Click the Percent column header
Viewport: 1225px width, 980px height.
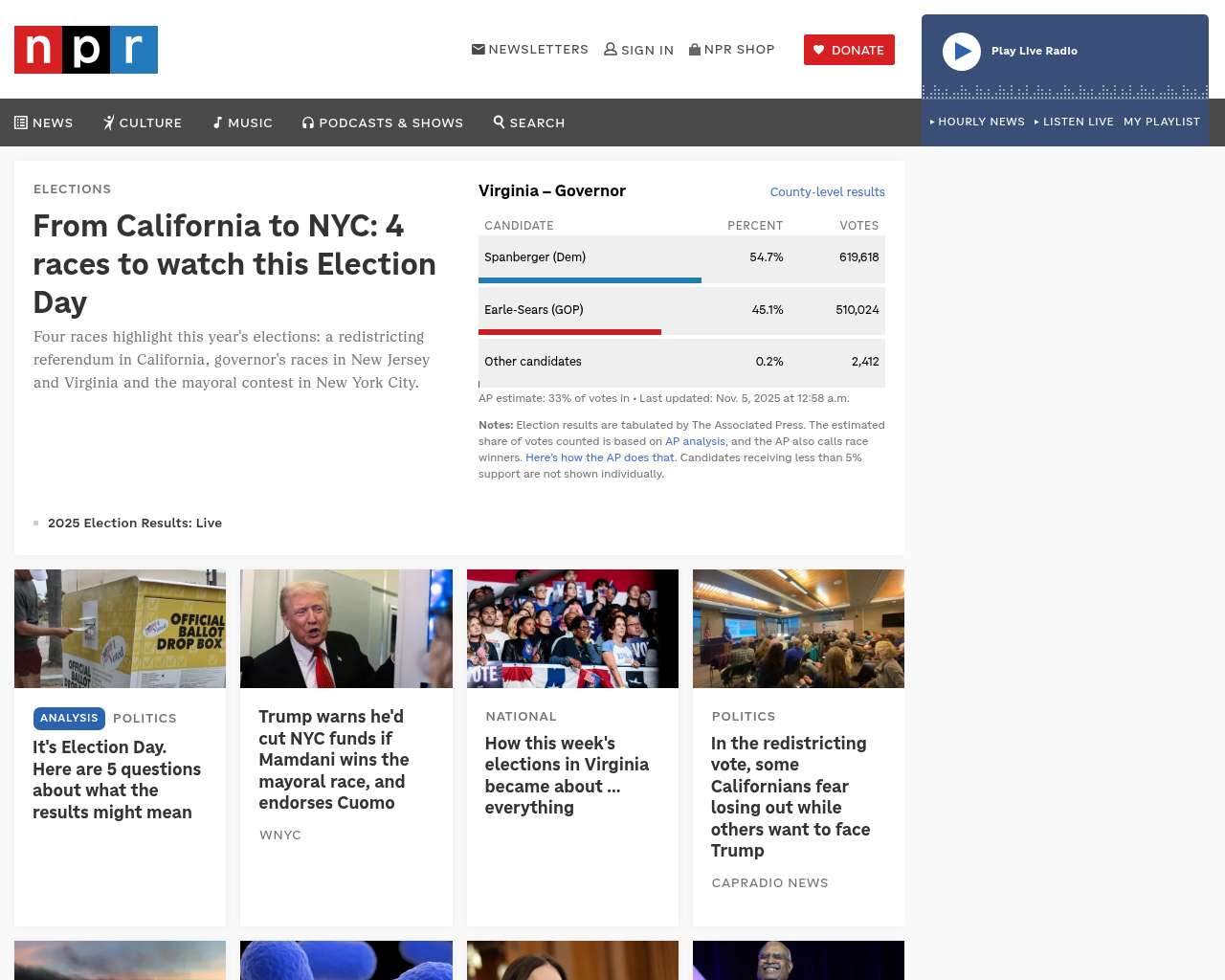click(755, 226)
